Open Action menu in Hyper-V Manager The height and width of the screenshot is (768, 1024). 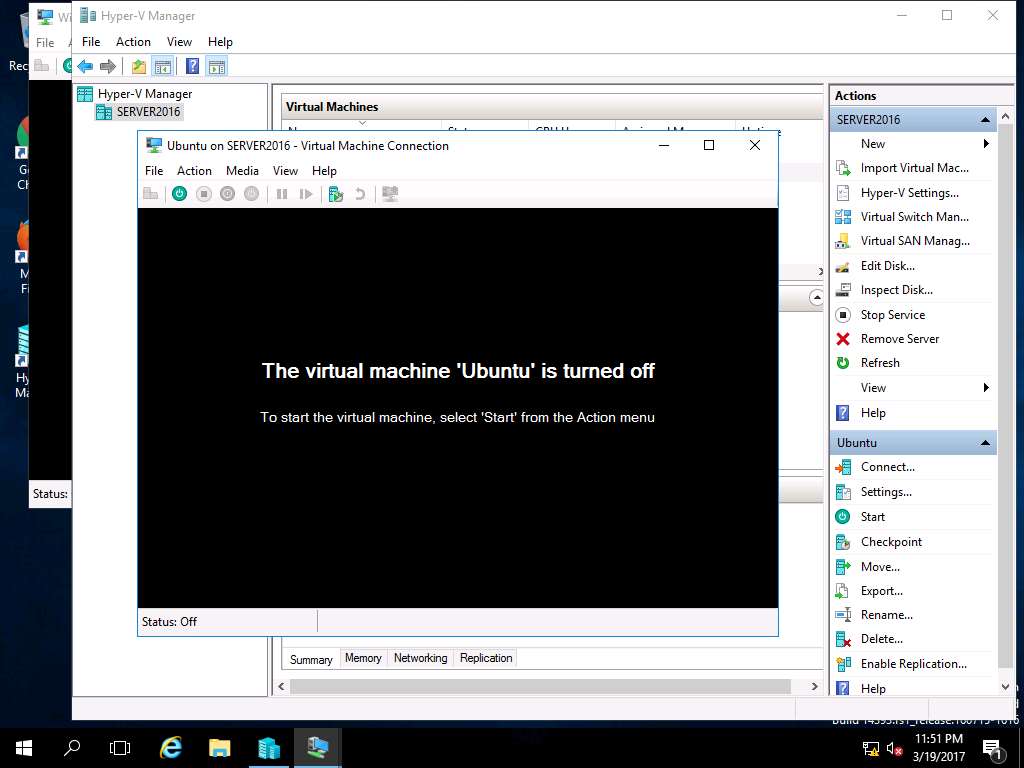[x=133, y=42]
